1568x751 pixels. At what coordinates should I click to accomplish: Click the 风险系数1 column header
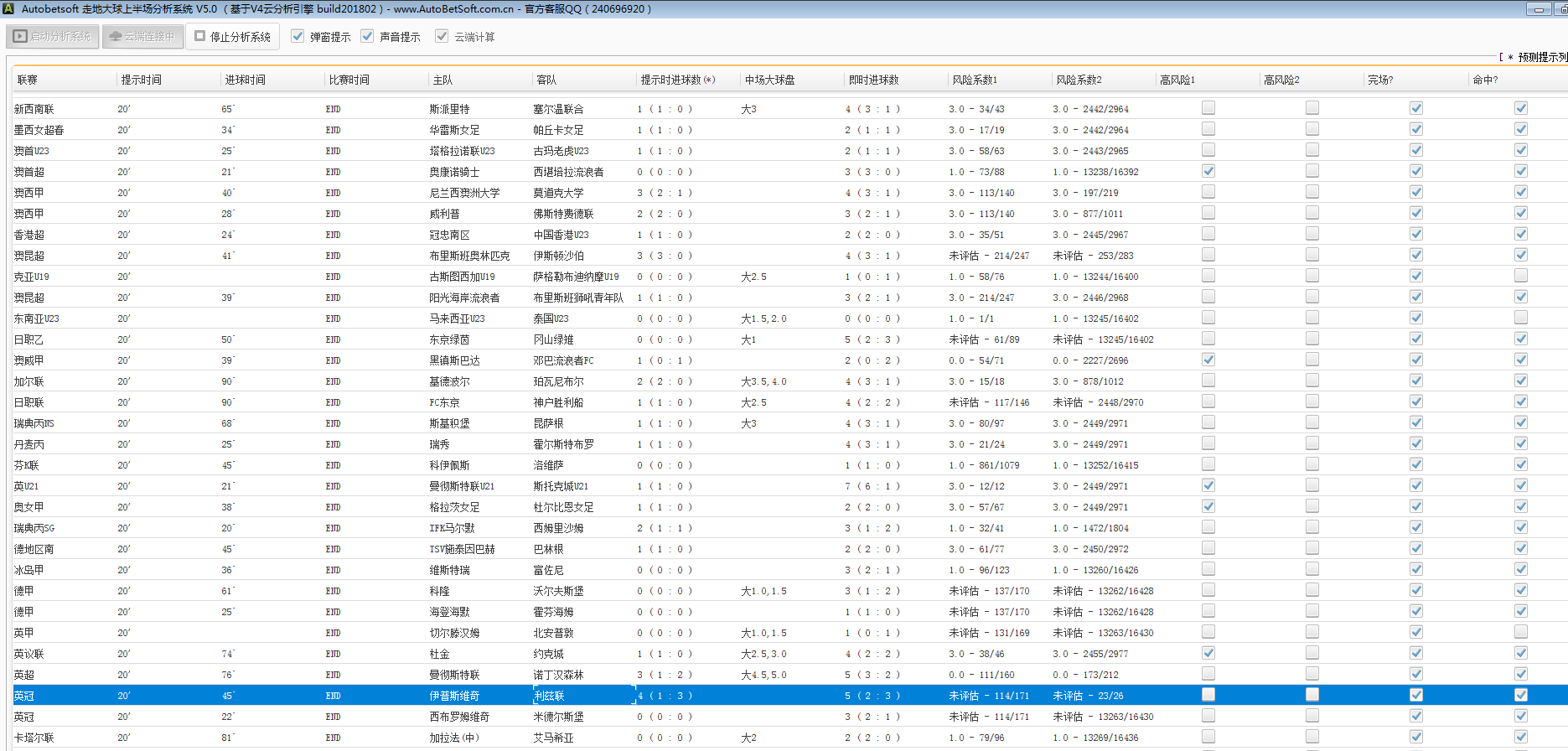click(x=975, y=80)
